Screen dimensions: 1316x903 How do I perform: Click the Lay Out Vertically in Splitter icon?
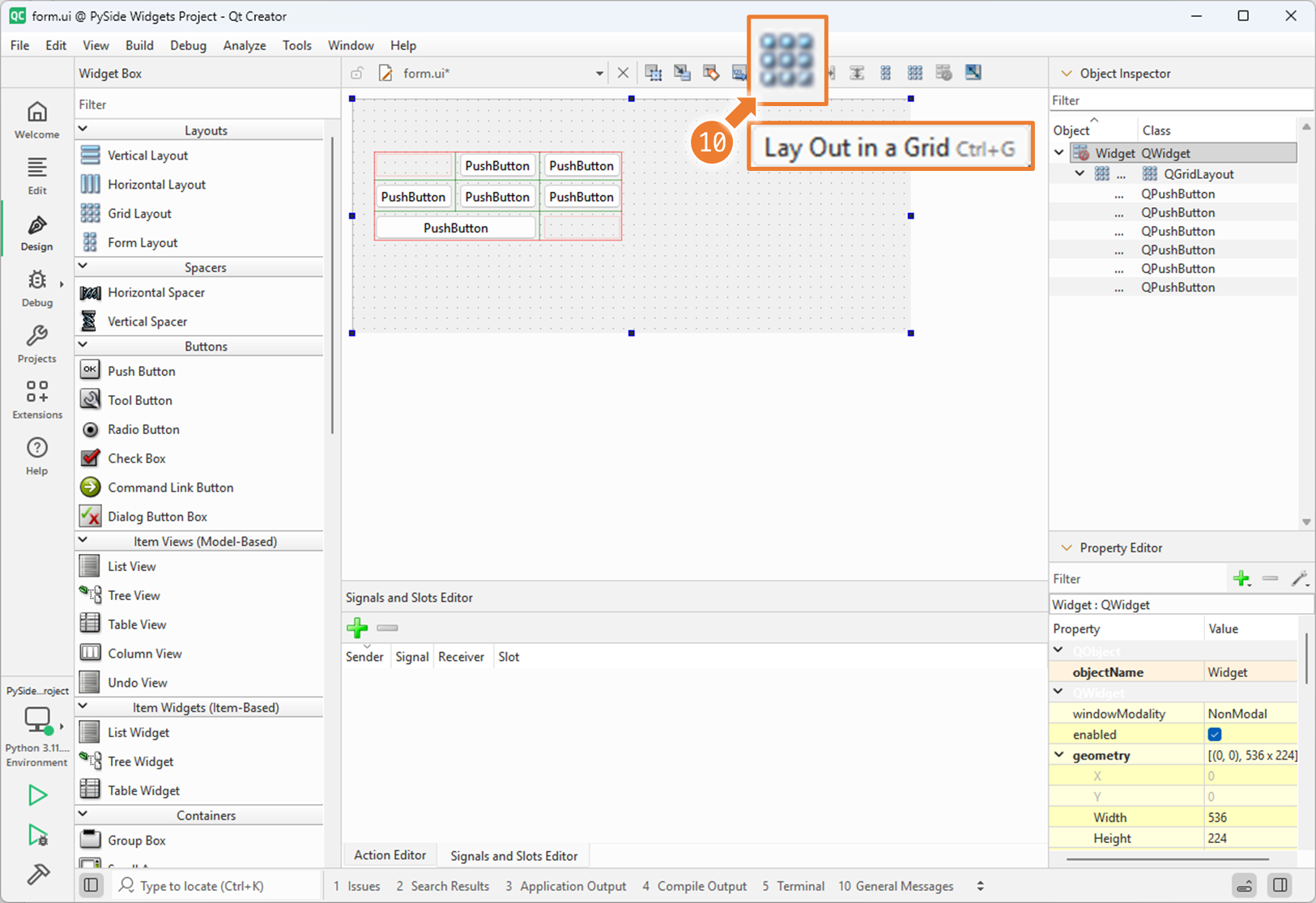[x=857, y=73]
